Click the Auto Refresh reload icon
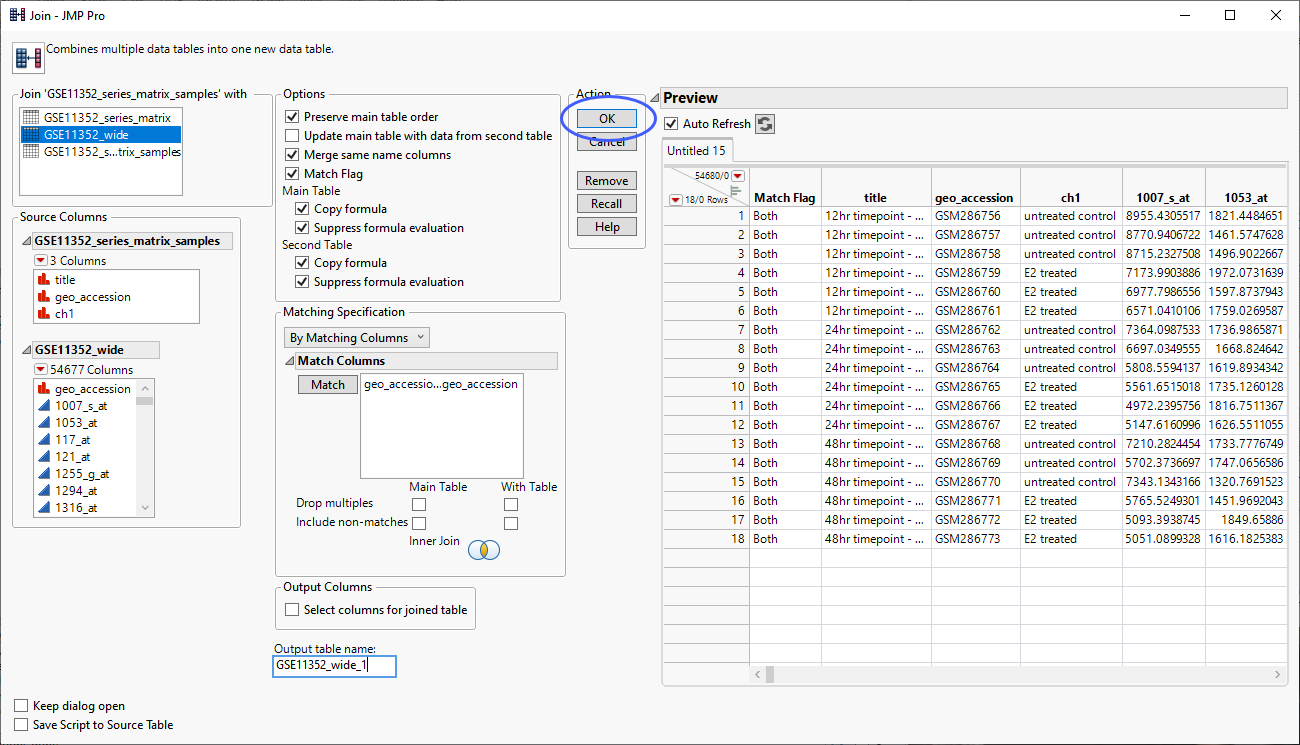The height and width of the screenshot is (745, 1300). click(765, 124)
